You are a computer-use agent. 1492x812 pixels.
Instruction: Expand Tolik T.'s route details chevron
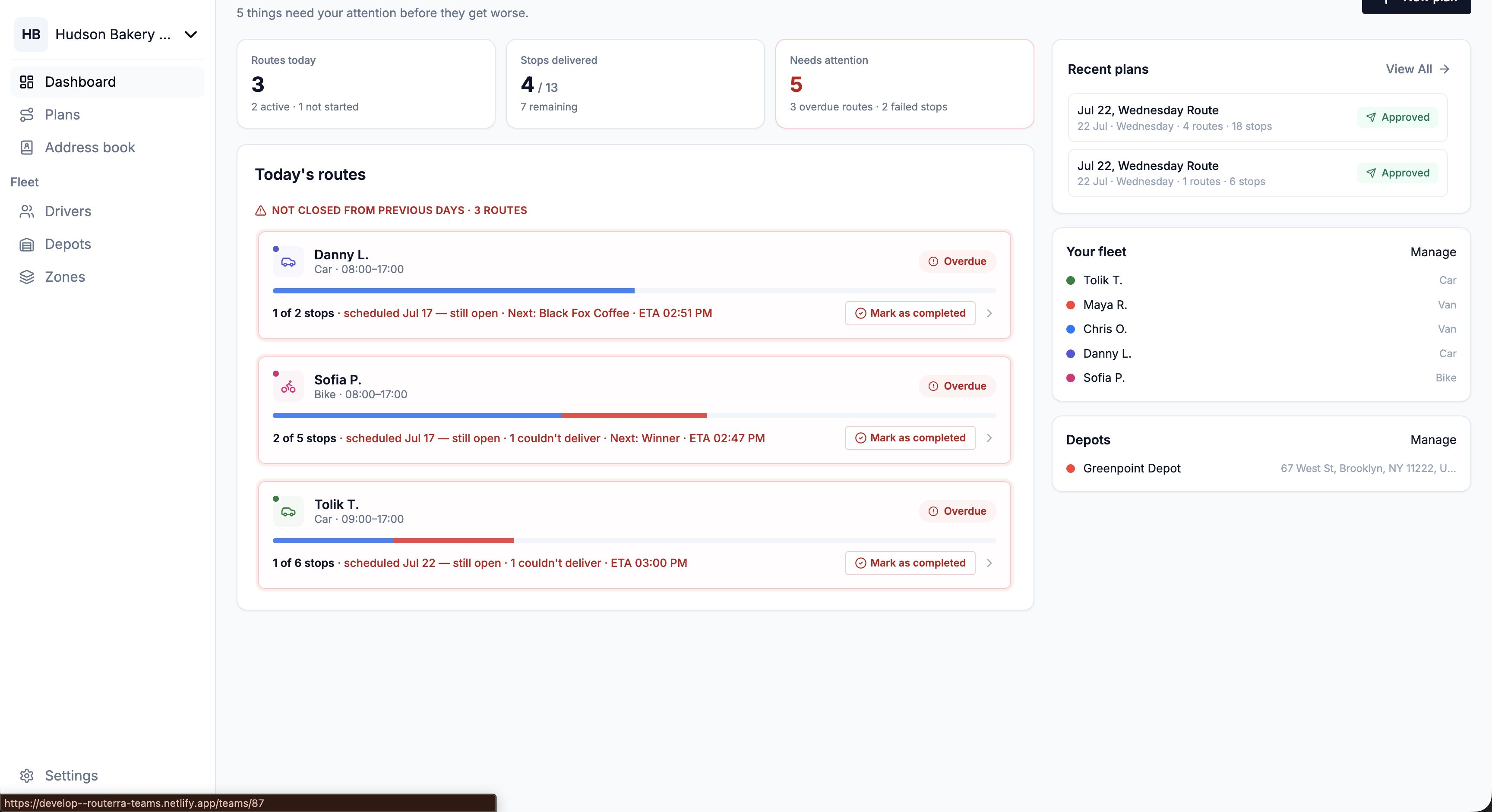(x=989, y=563)
